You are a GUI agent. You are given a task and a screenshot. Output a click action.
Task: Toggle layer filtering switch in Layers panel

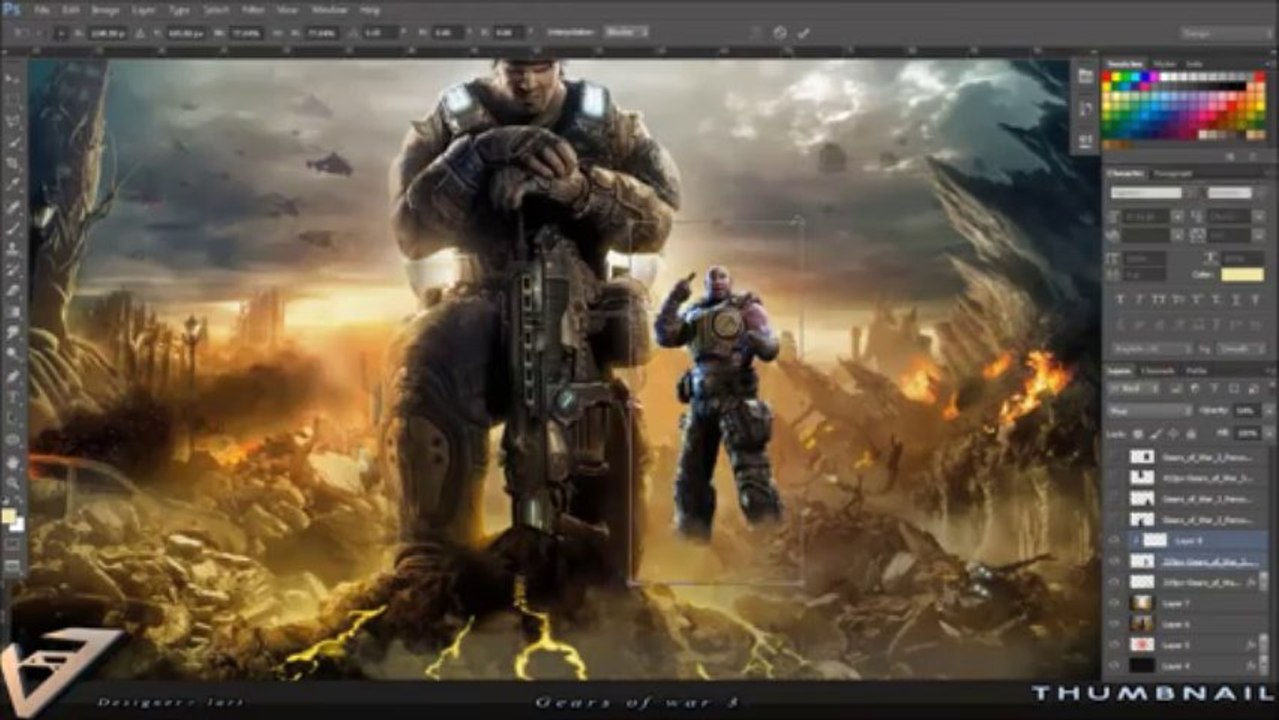1271,387
